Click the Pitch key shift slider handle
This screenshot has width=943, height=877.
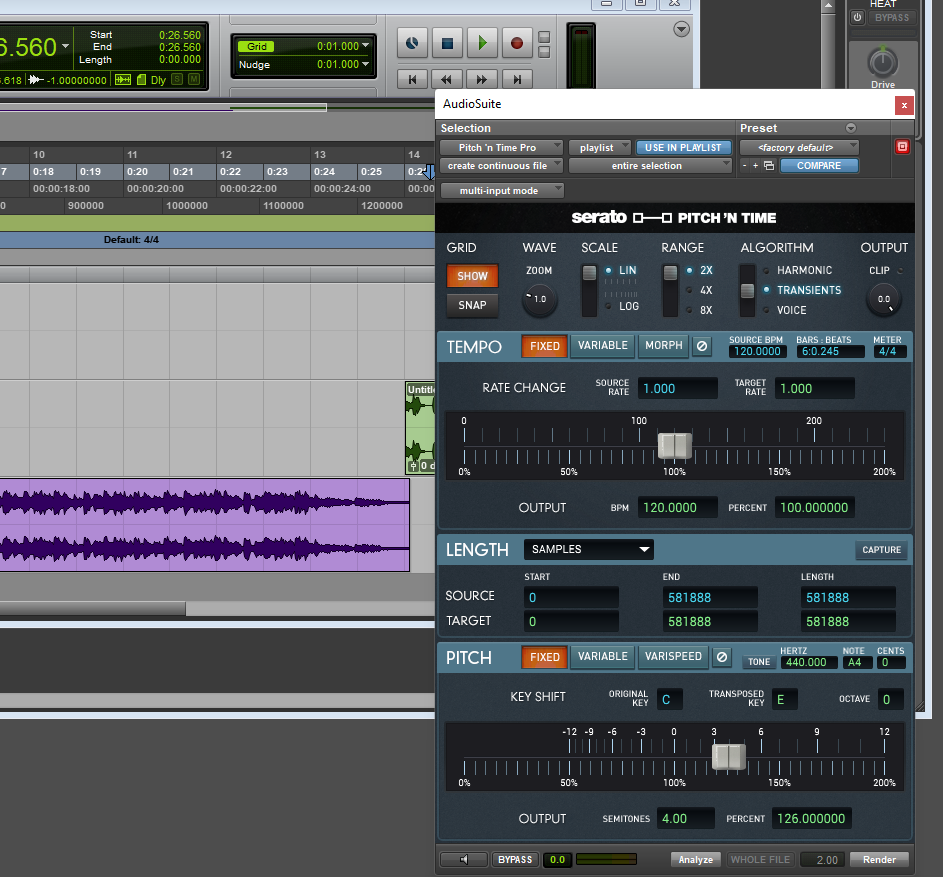728,757
